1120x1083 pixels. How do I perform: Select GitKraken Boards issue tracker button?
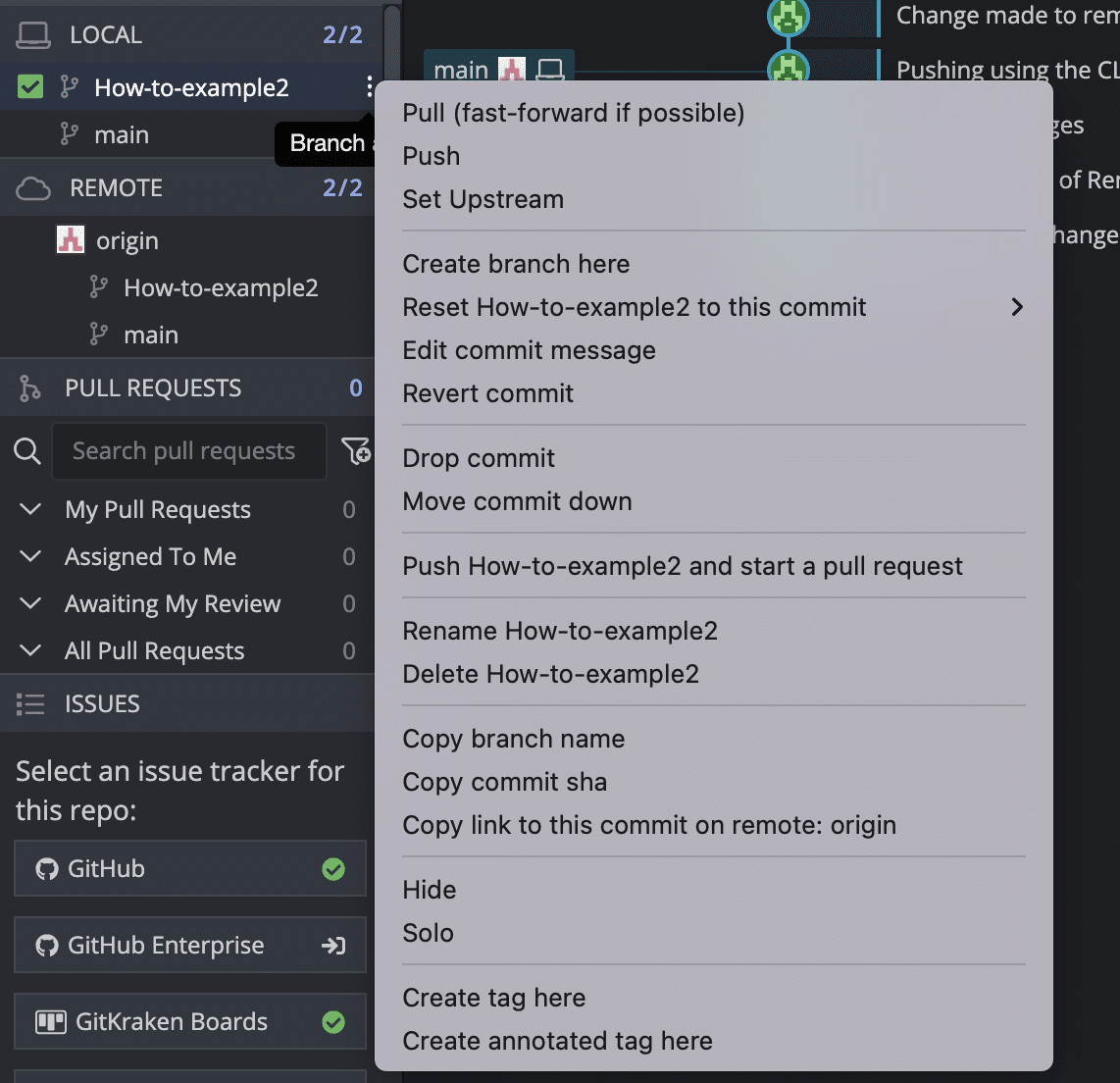point(190,1022)
